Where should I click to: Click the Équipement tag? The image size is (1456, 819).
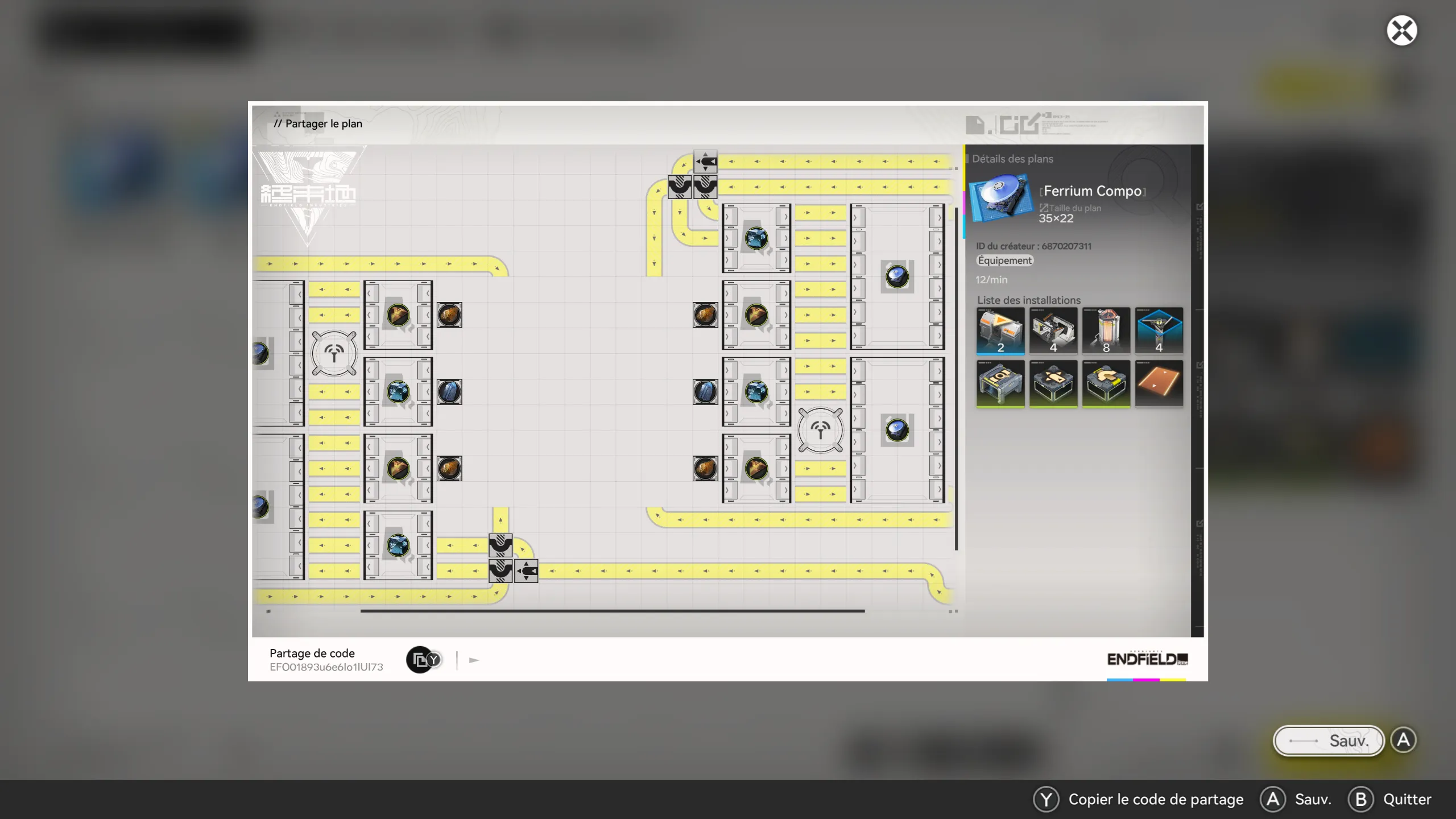[x=1004, y=260]
